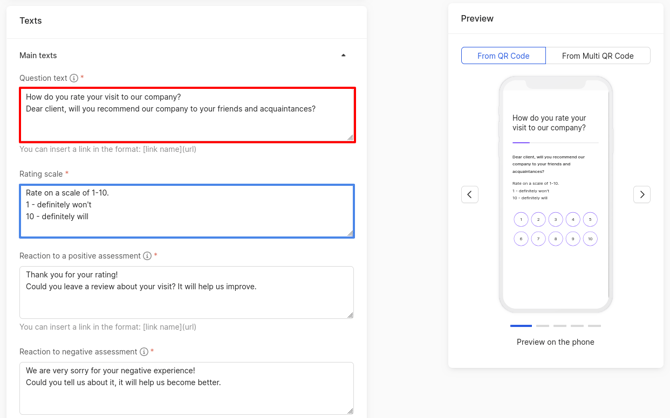This screenshot has height=418, width=670.
Task: Focus the Rating scale text area
Action: 187,210
